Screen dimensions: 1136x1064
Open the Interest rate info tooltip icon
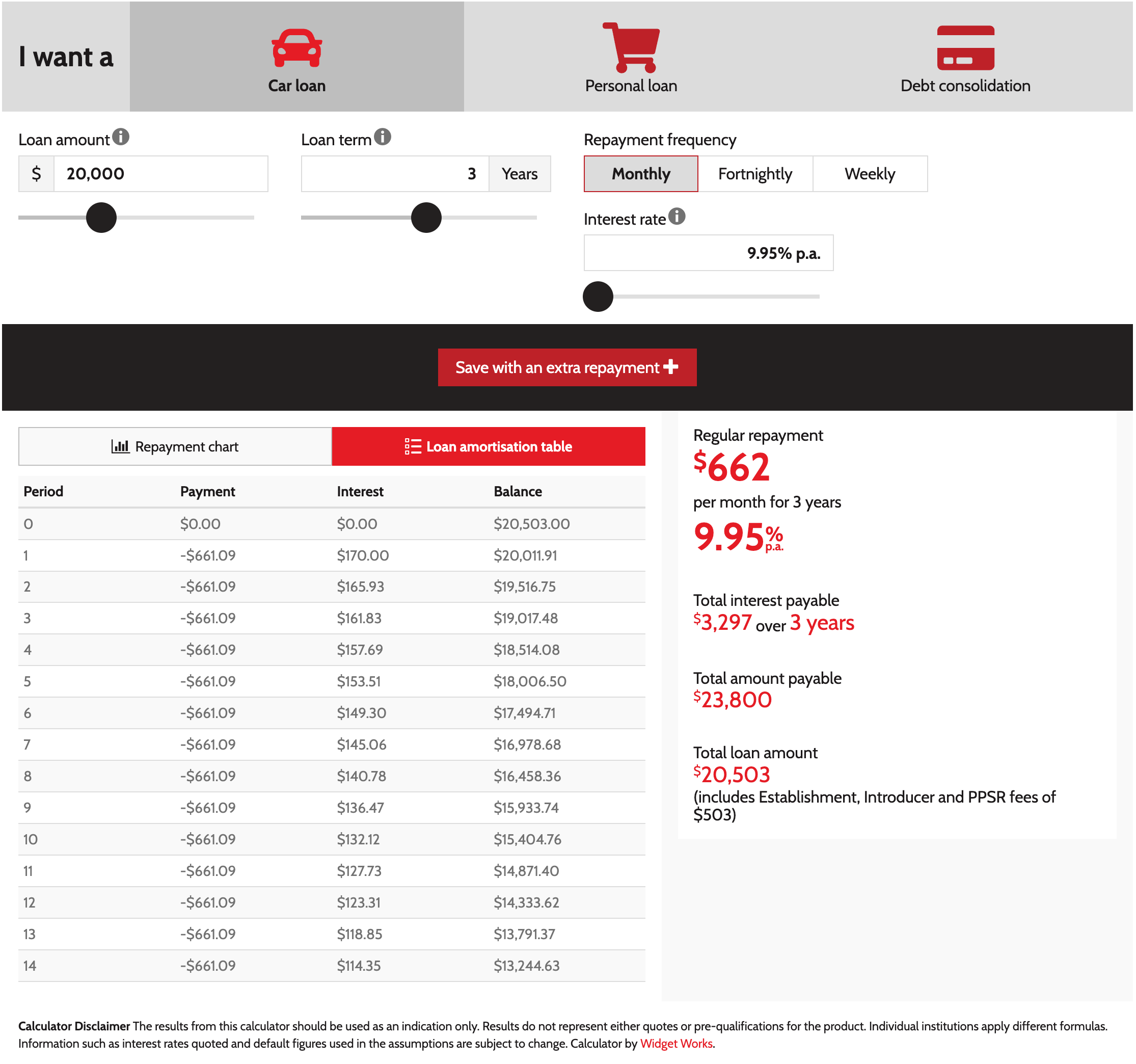click(677, 216)
